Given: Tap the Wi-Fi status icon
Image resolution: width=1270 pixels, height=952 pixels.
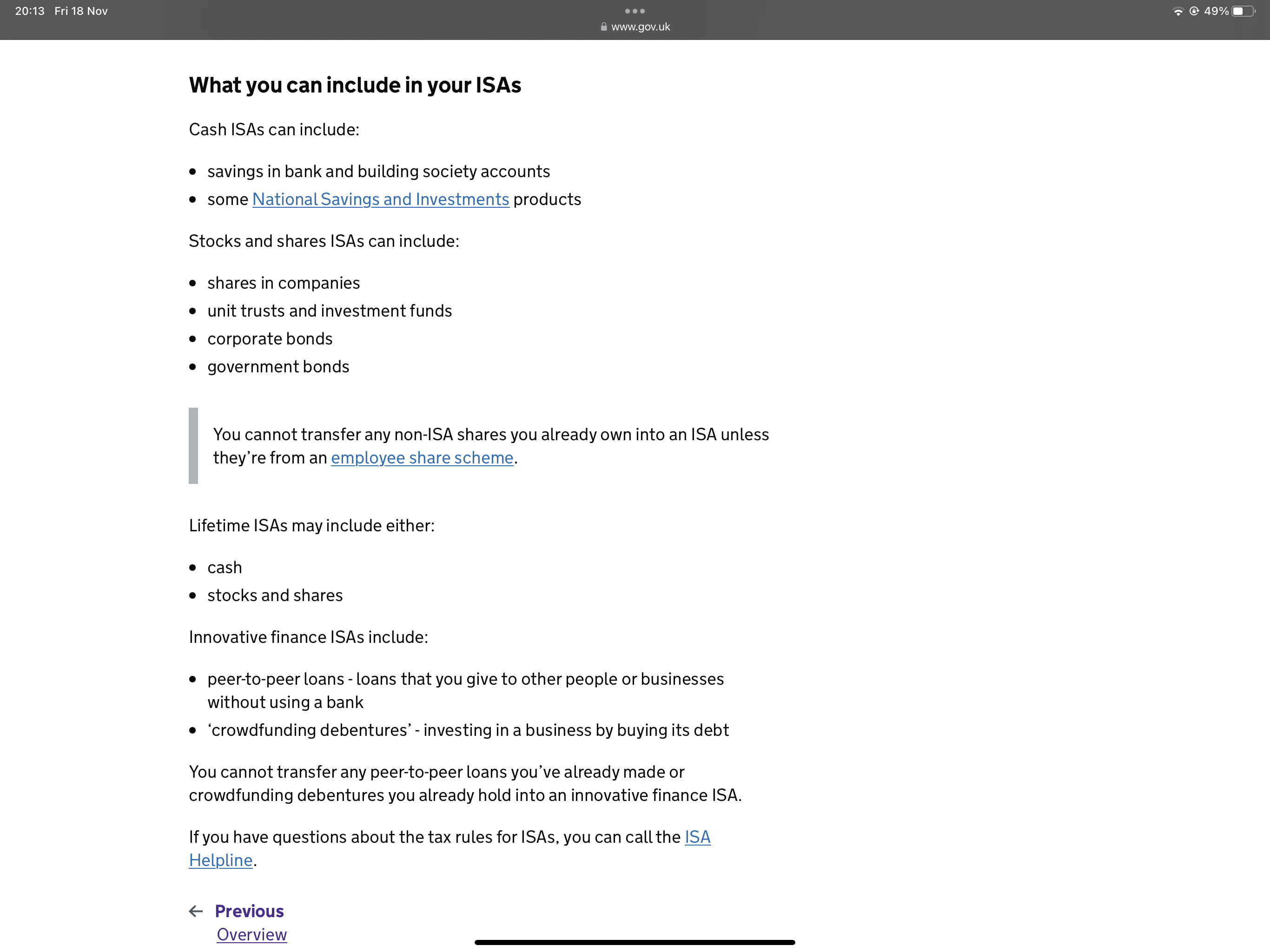Looking at the screenshot, I should tap(1177, 12).
